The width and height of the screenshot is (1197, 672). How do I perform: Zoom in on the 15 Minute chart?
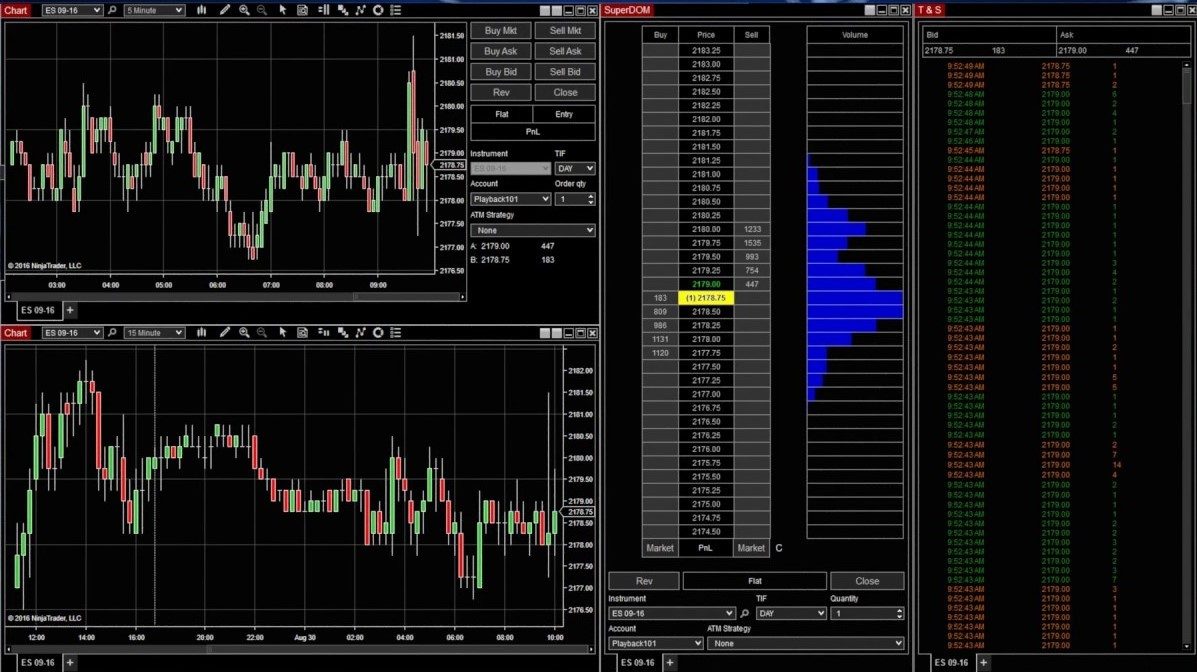click(x=244, y=333)
